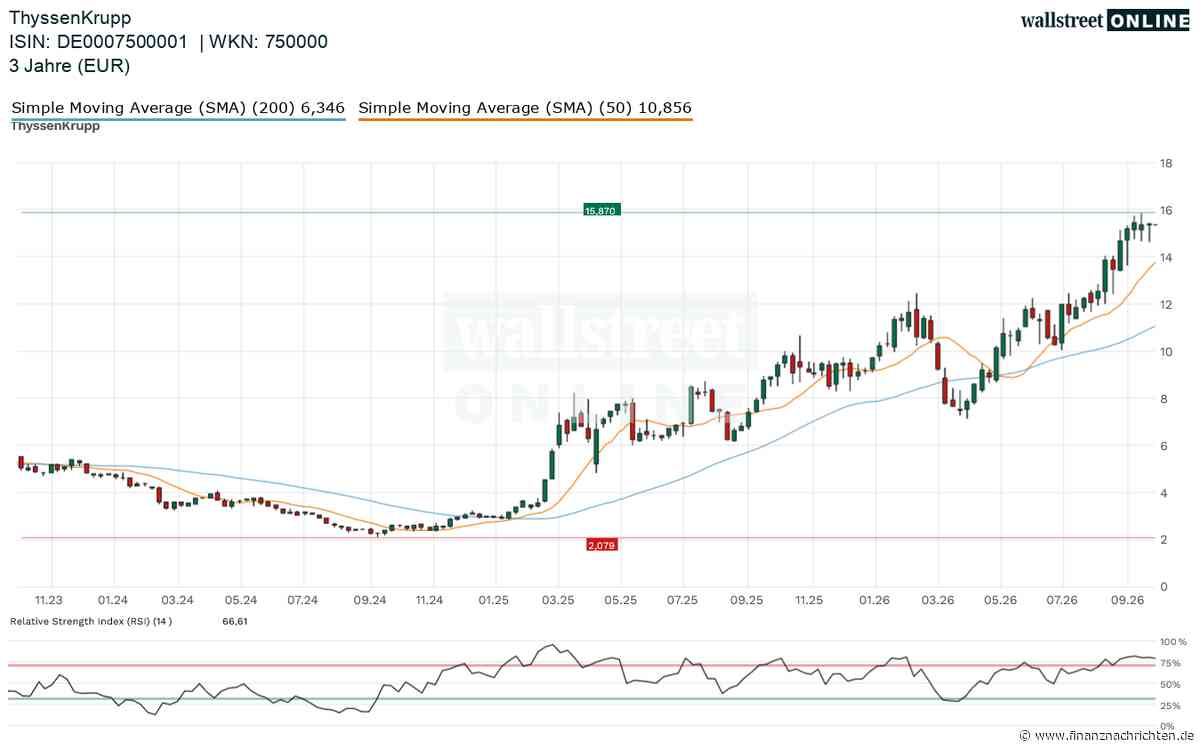Click the 11.24 date axis label
Screen dimensions: 1200x750
430,600
